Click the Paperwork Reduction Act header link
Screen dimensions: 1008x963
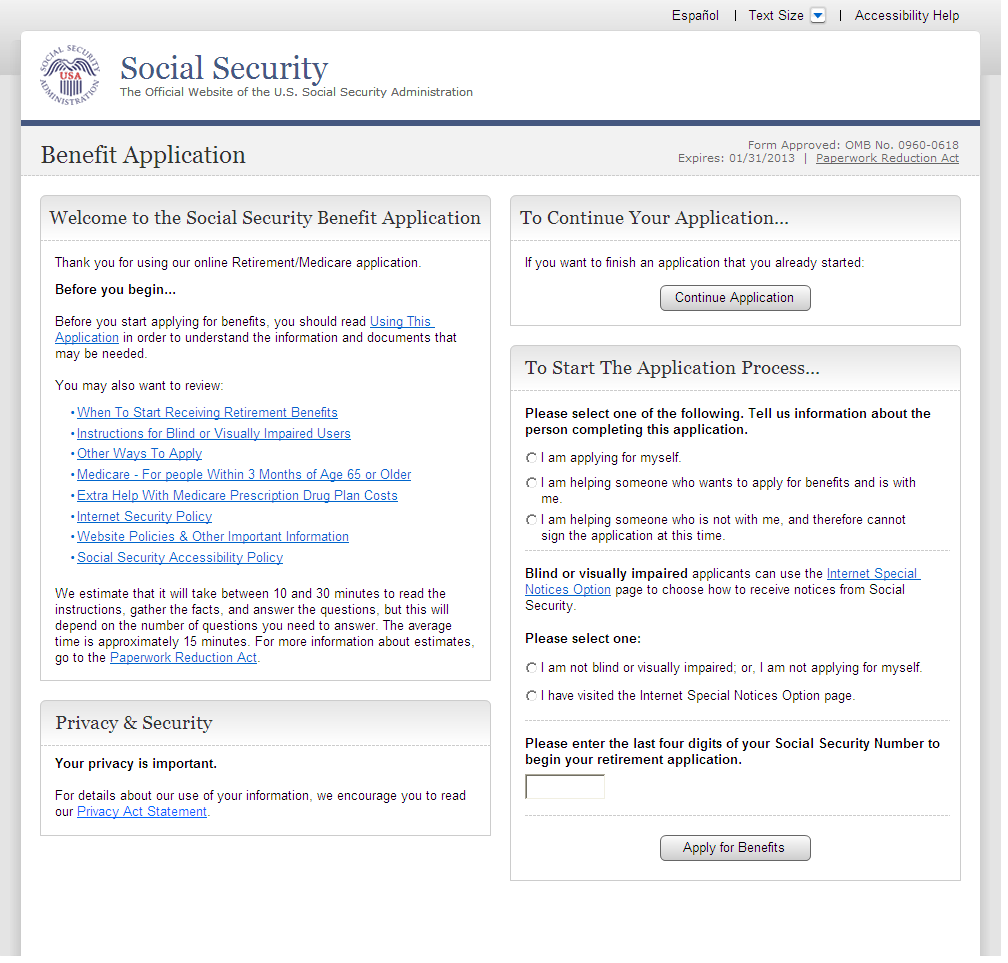pos(887,158)
